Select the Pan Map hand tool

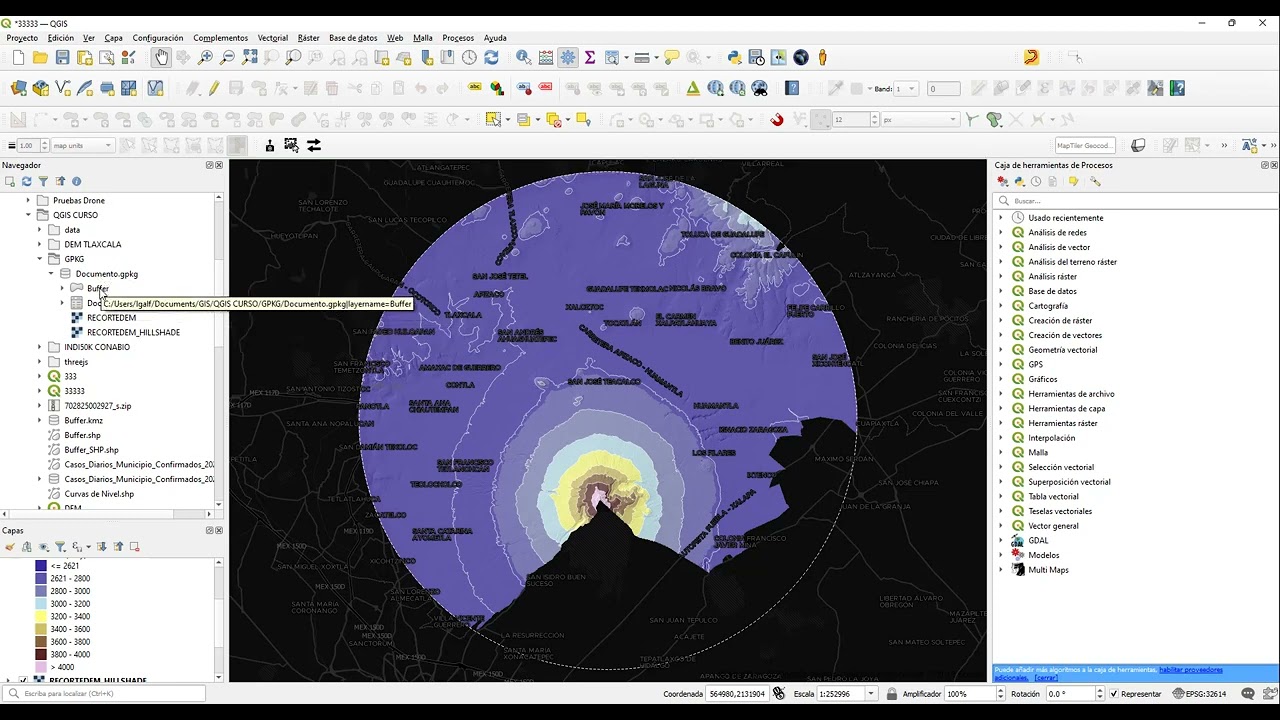click(x=161, y=58)
